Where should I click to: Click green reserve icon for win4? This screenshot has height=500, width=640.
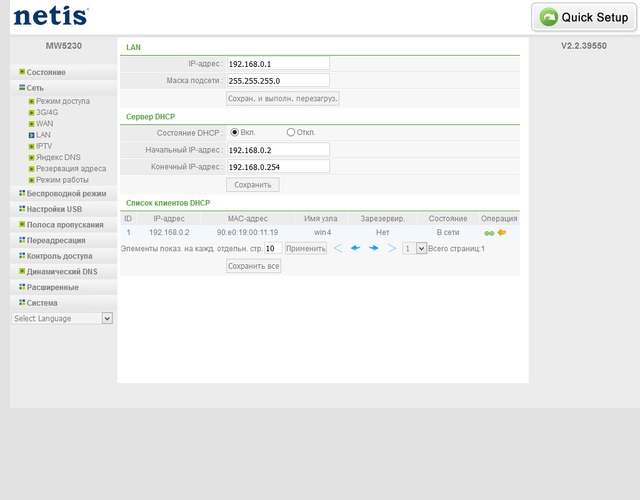pos(489,233)
